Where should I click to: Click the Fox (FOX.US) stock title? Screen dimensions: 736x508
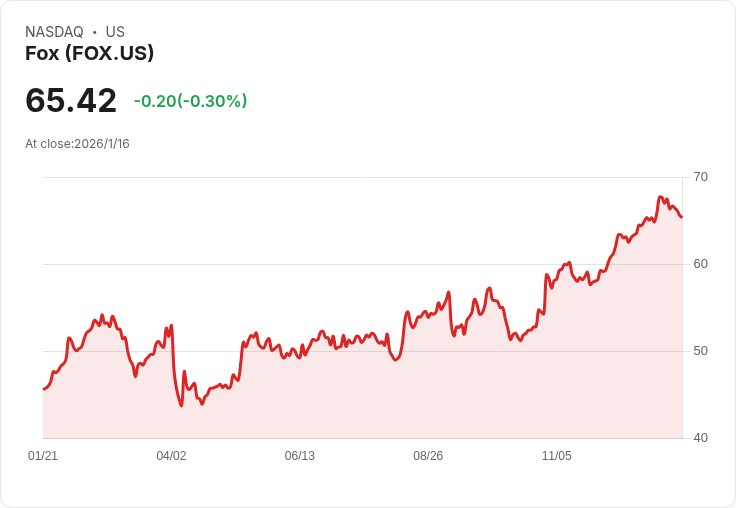(90, 54)
